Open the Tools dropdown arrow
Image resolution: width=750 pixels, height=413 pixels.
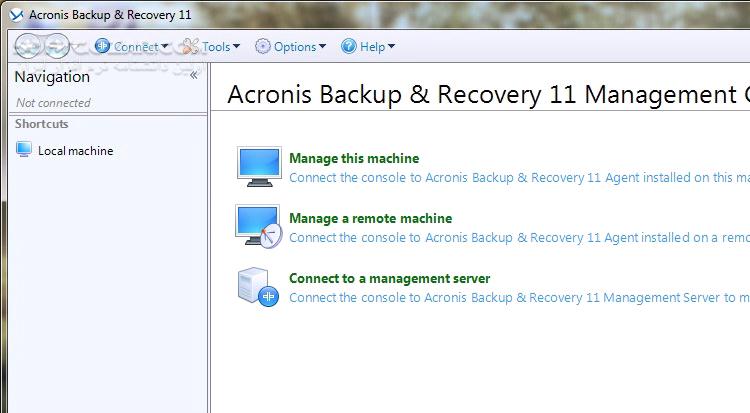point(236,46)
